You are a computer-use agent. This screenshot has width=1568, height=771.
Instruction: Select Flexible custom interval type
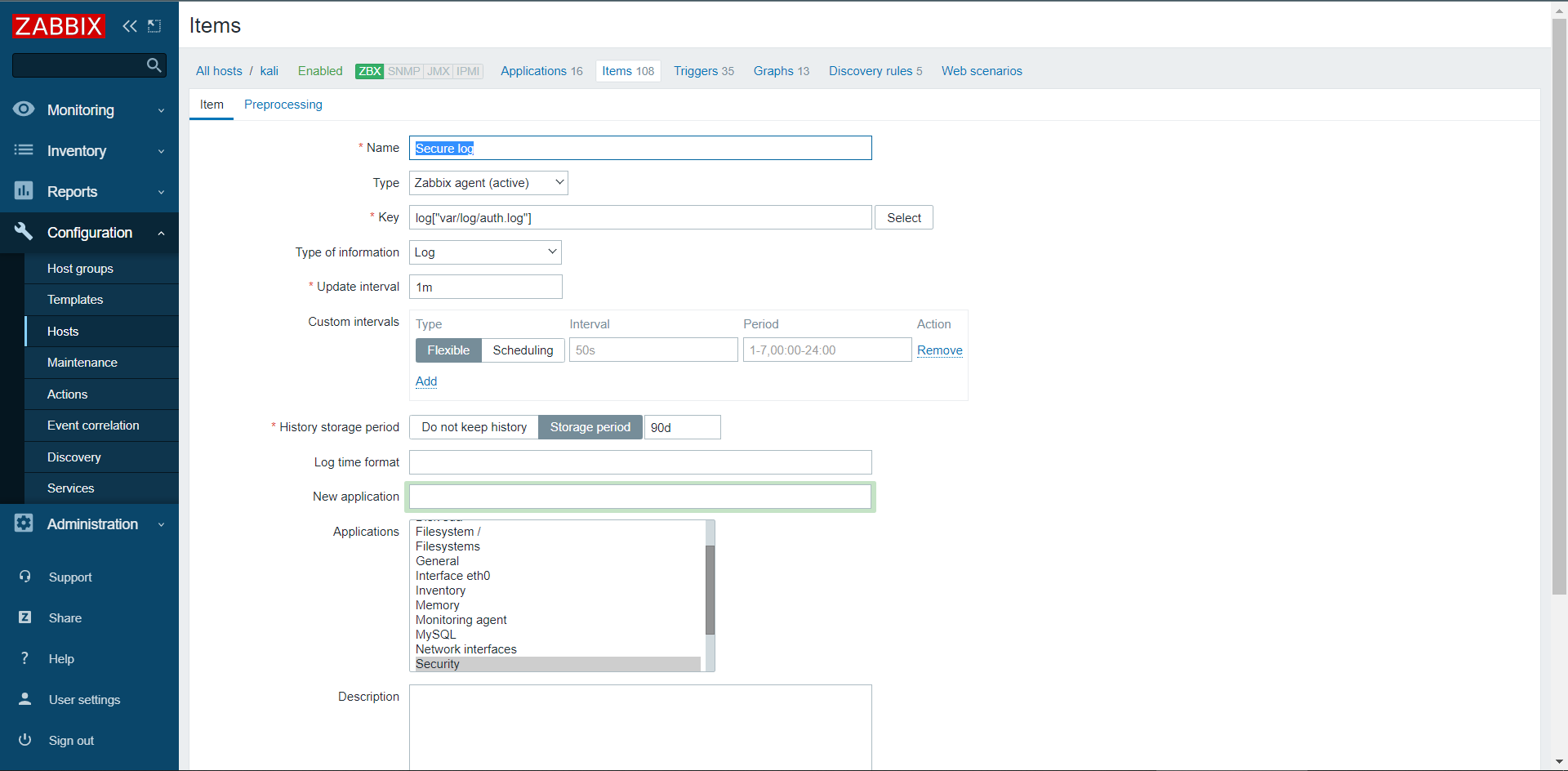[x=448, y=350]
